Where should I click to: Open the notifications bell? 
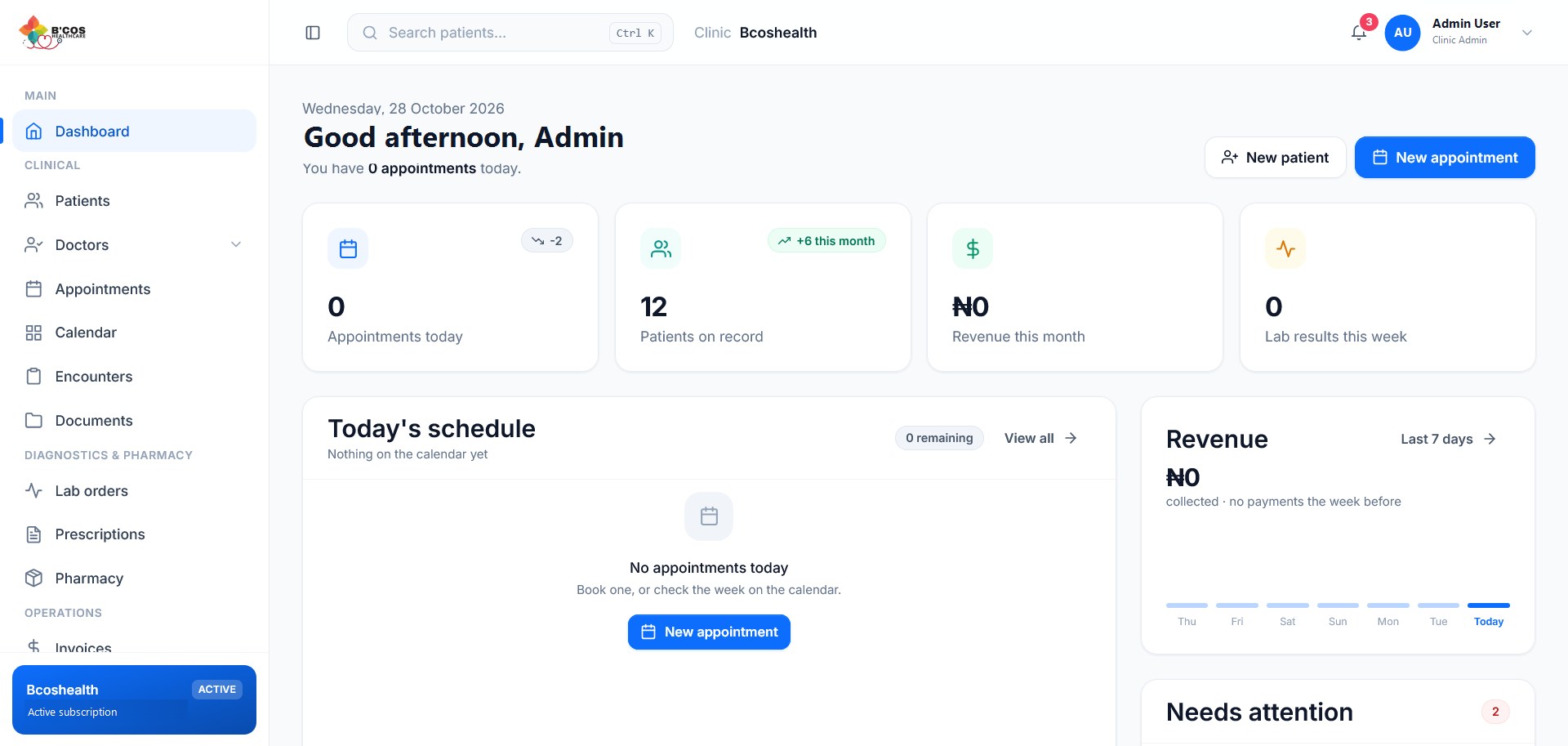tap(1359, 33)
